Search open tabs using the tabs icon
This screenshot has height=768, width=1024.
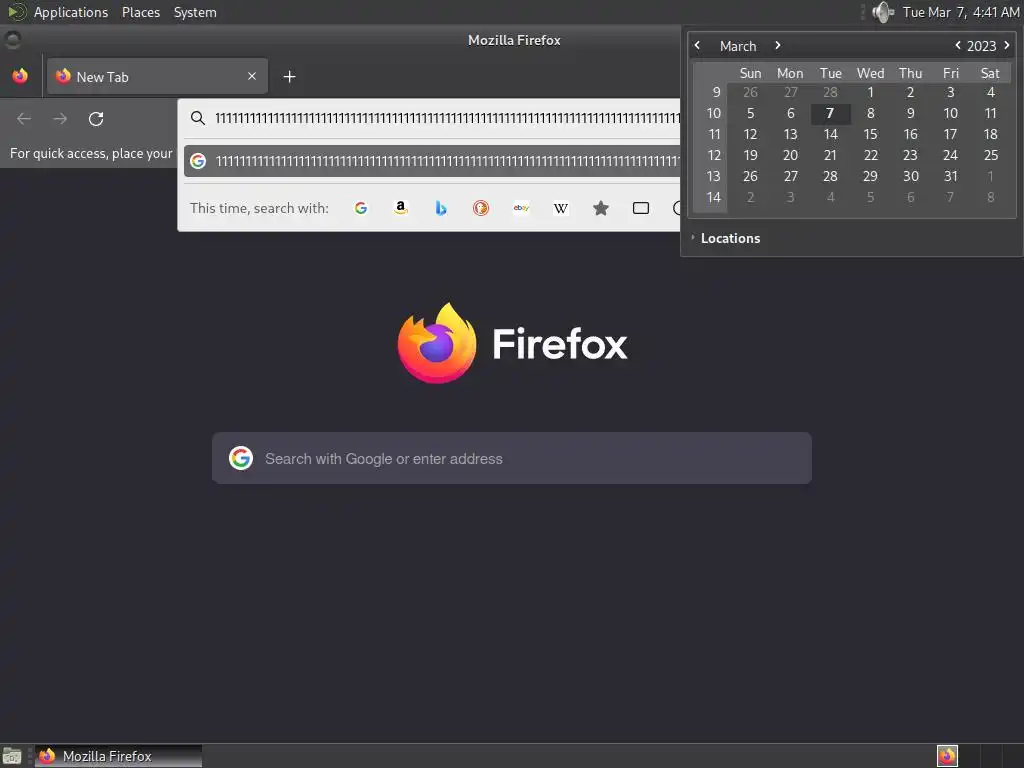coord(641,208)
